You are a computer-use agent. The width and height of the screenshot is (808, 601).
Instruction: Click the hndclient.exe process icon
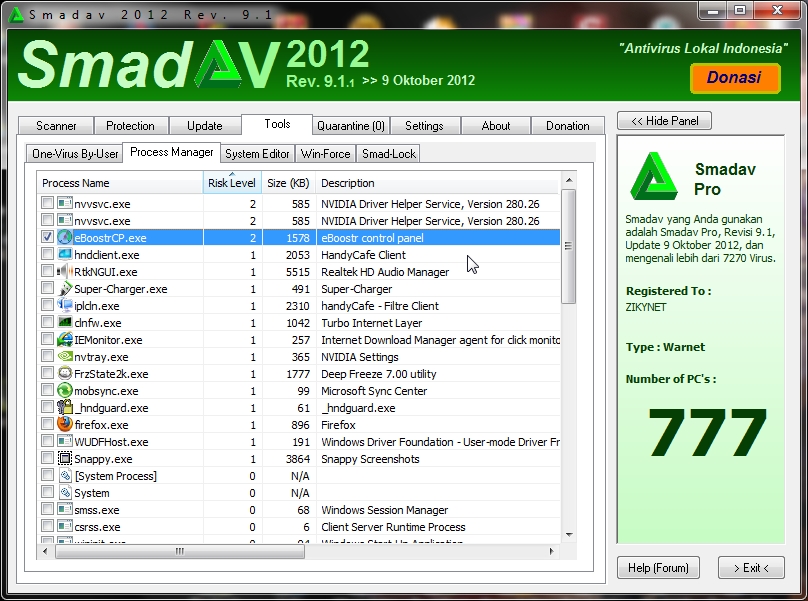click(x=64, y=254)
